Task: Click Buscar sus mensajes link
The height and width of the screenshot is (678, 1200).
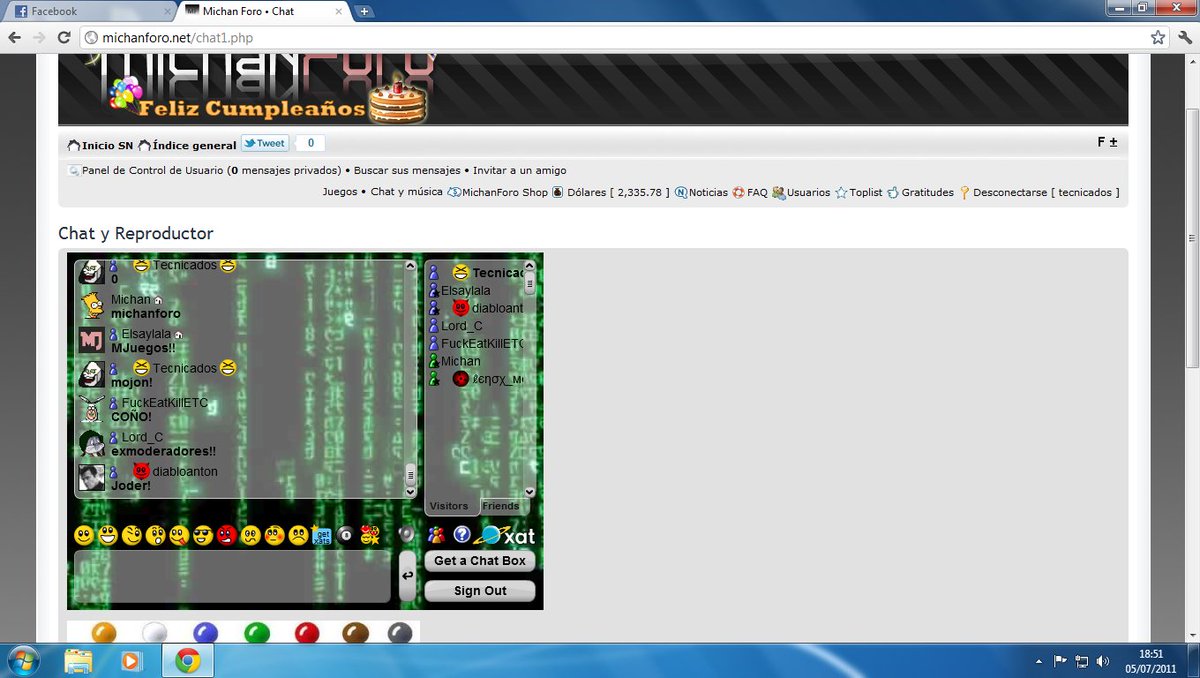Action: click(407, 170)
